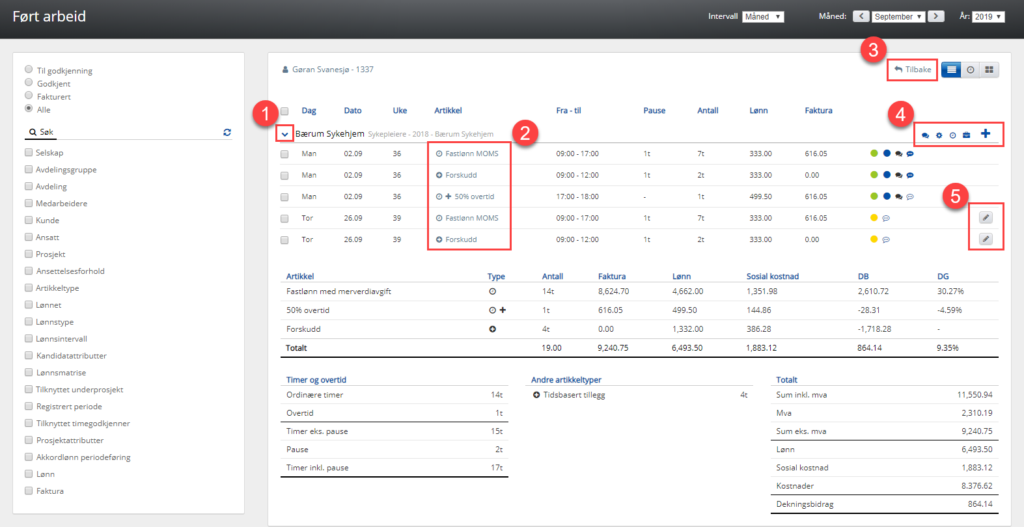The width and height of the screenshot is (1024, 527).
Task: Click the blue plus add-entry icon
Action: coord(986,133)
